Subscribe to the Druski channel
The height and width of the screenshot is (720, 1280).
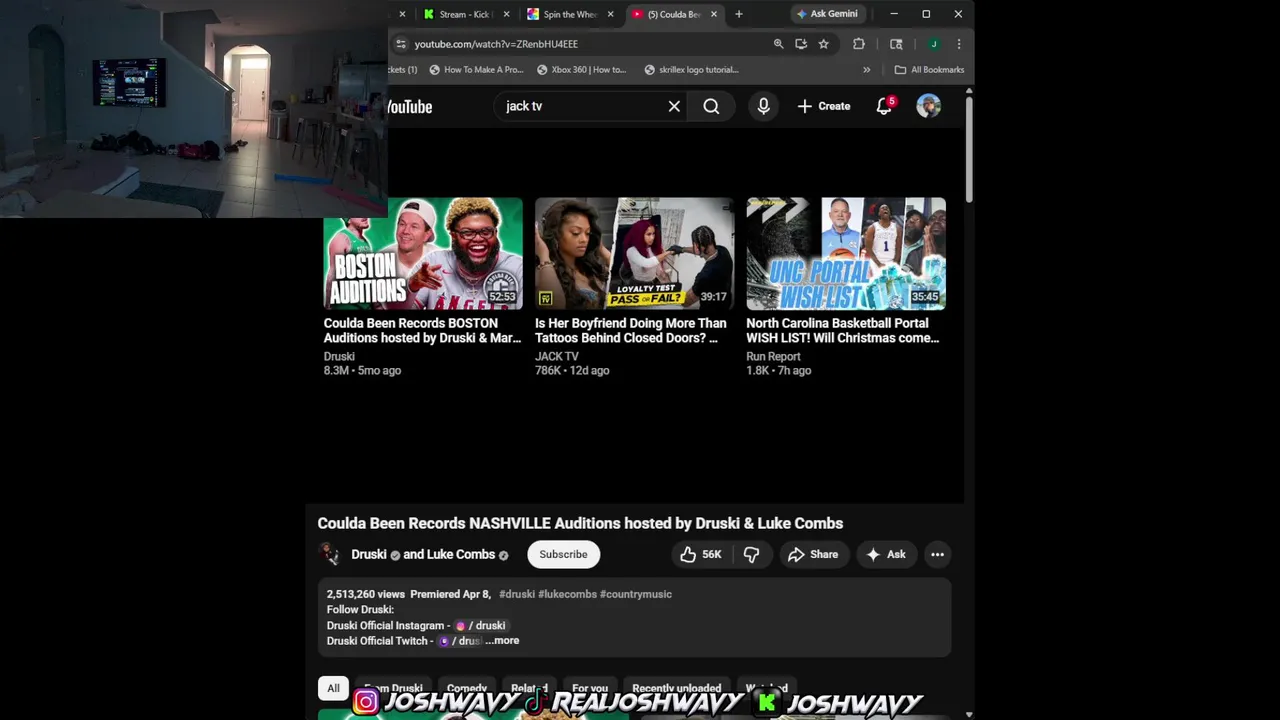[x=563, y=554]
